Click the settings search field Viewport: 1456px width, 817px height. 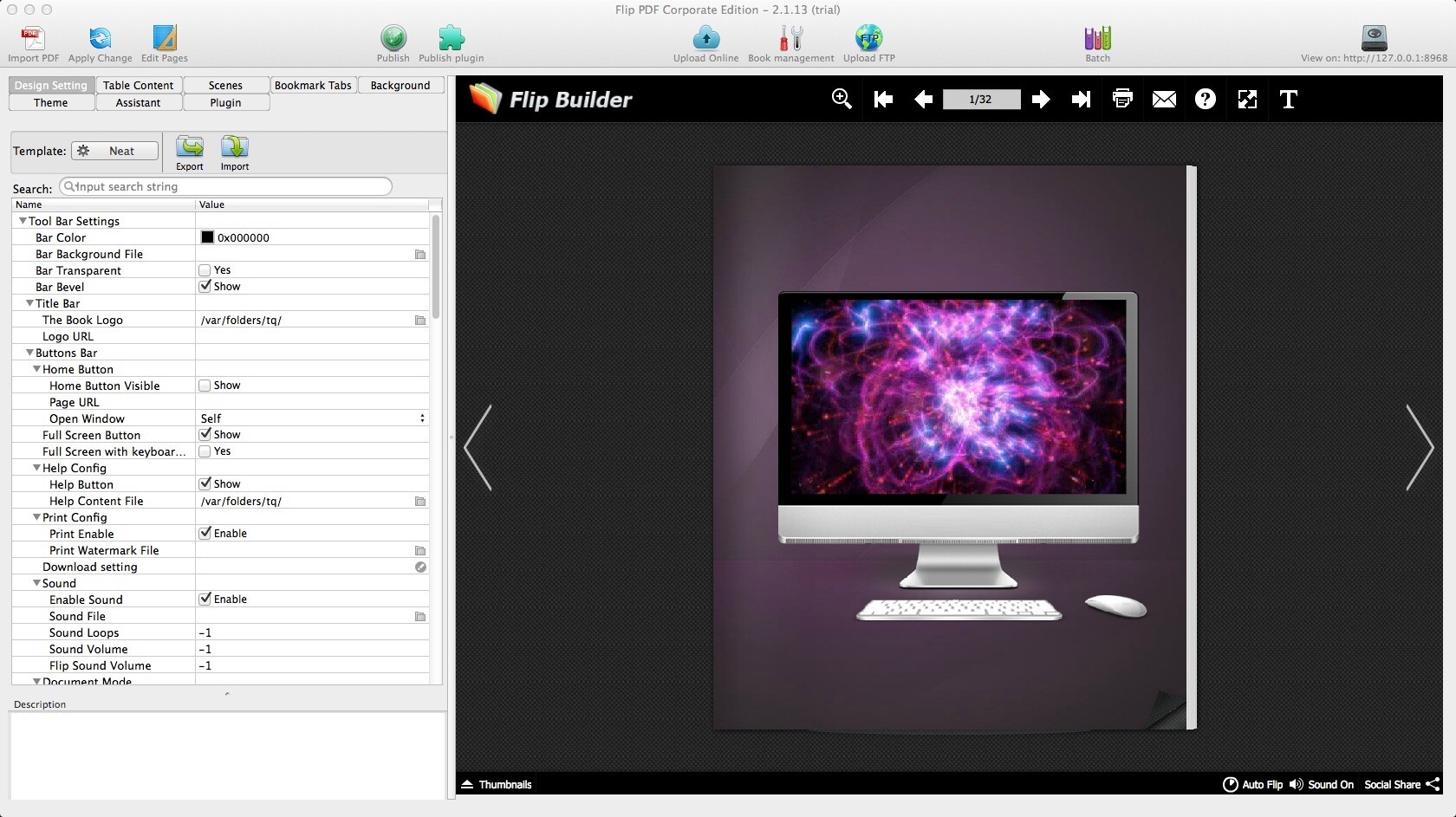(225, 186)
